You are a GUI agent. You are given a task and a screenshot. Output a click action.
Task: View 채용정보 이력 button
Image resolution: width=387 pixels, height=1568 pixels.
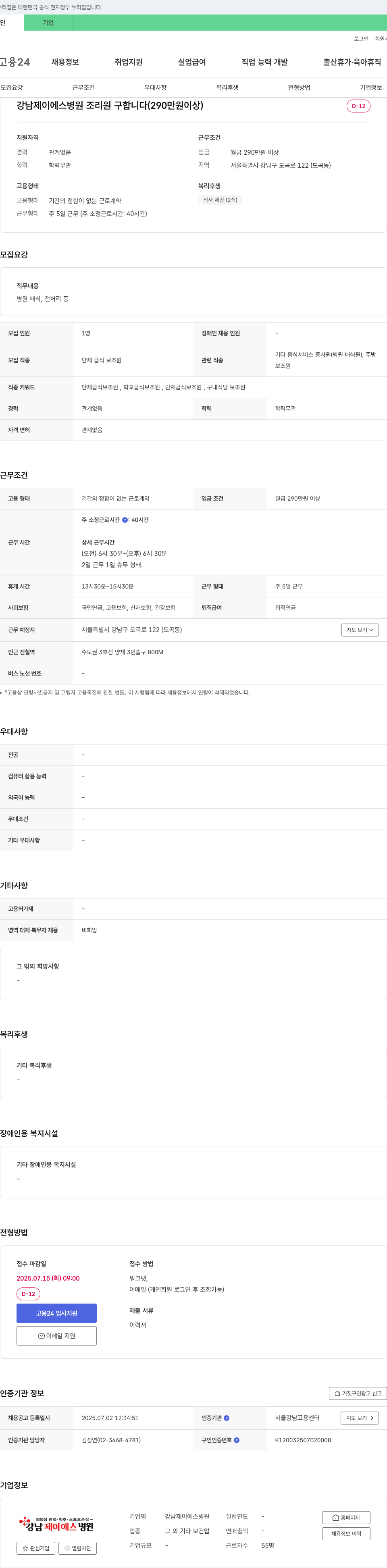point(346,1533)
